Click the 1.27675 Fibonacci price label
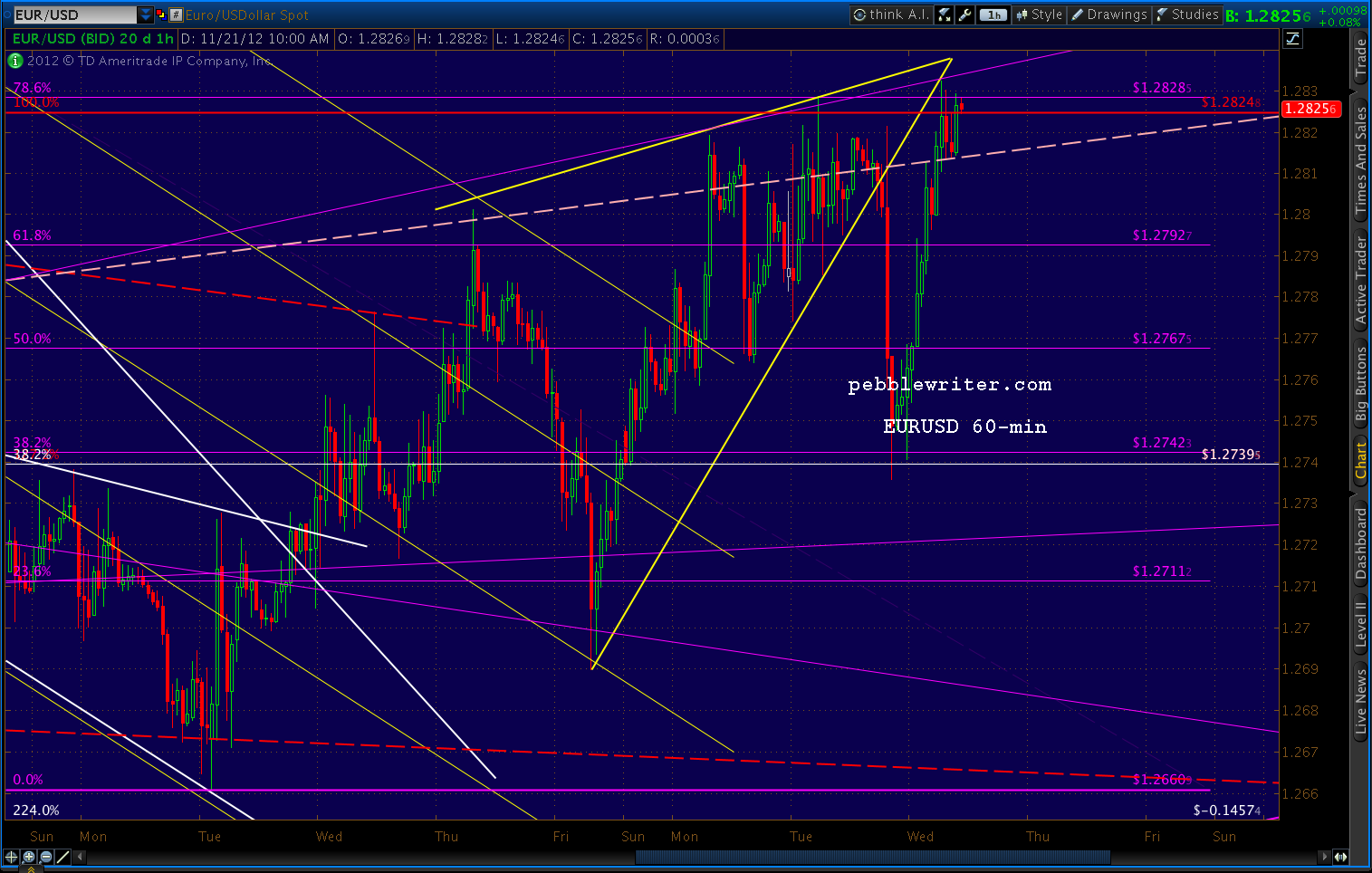Screen dimensions: 1372x873 coord(1162,339)
